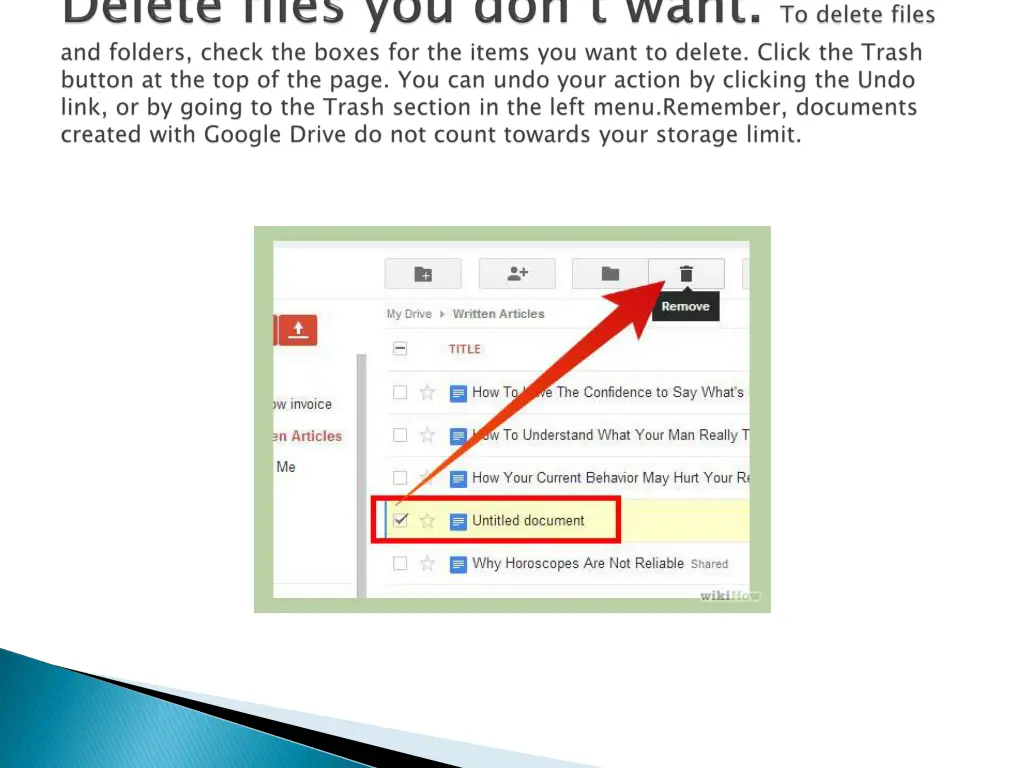Viewport: 1024px width, 768px height.
Task: Click the Move to folder icon
Action: (610, 274)
